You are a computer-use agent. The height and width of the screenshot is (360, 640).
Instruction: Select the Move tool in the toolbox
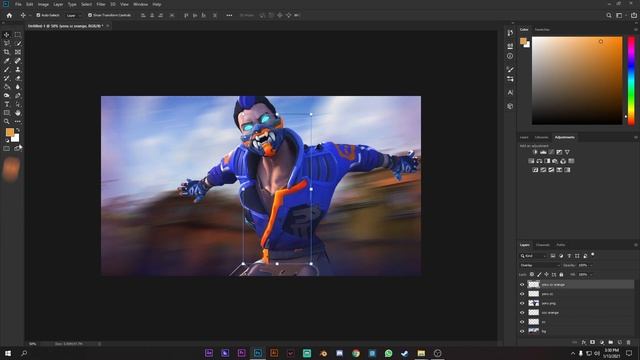[7, 35]
